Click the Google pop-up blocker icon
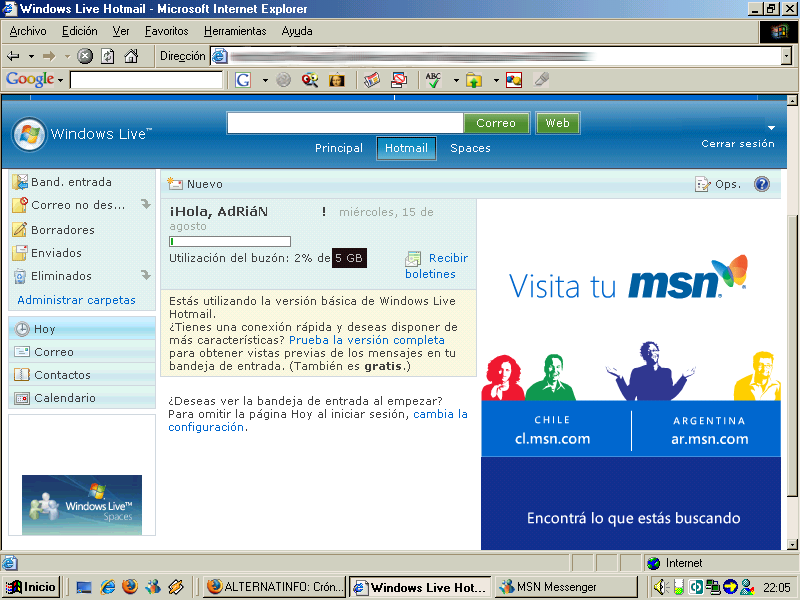Image resolution: width=800 pixels, height=600 pixels. 400,80
